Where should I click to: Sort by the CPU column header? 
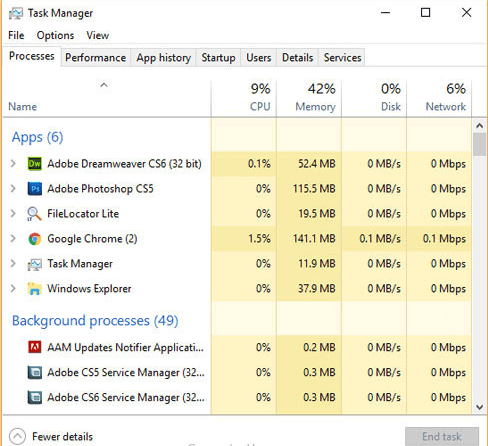coord(244,98)
